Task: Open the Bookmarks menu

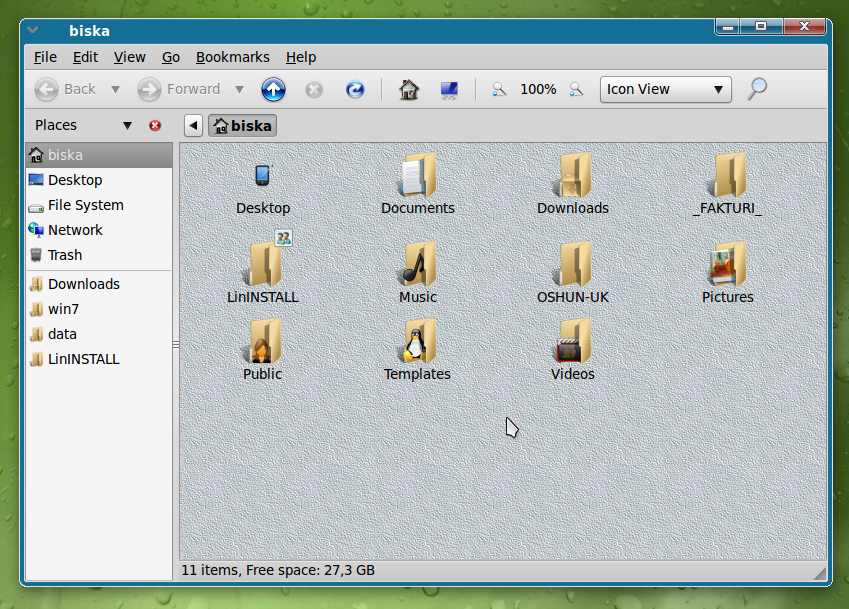Action: coord(233,57)
